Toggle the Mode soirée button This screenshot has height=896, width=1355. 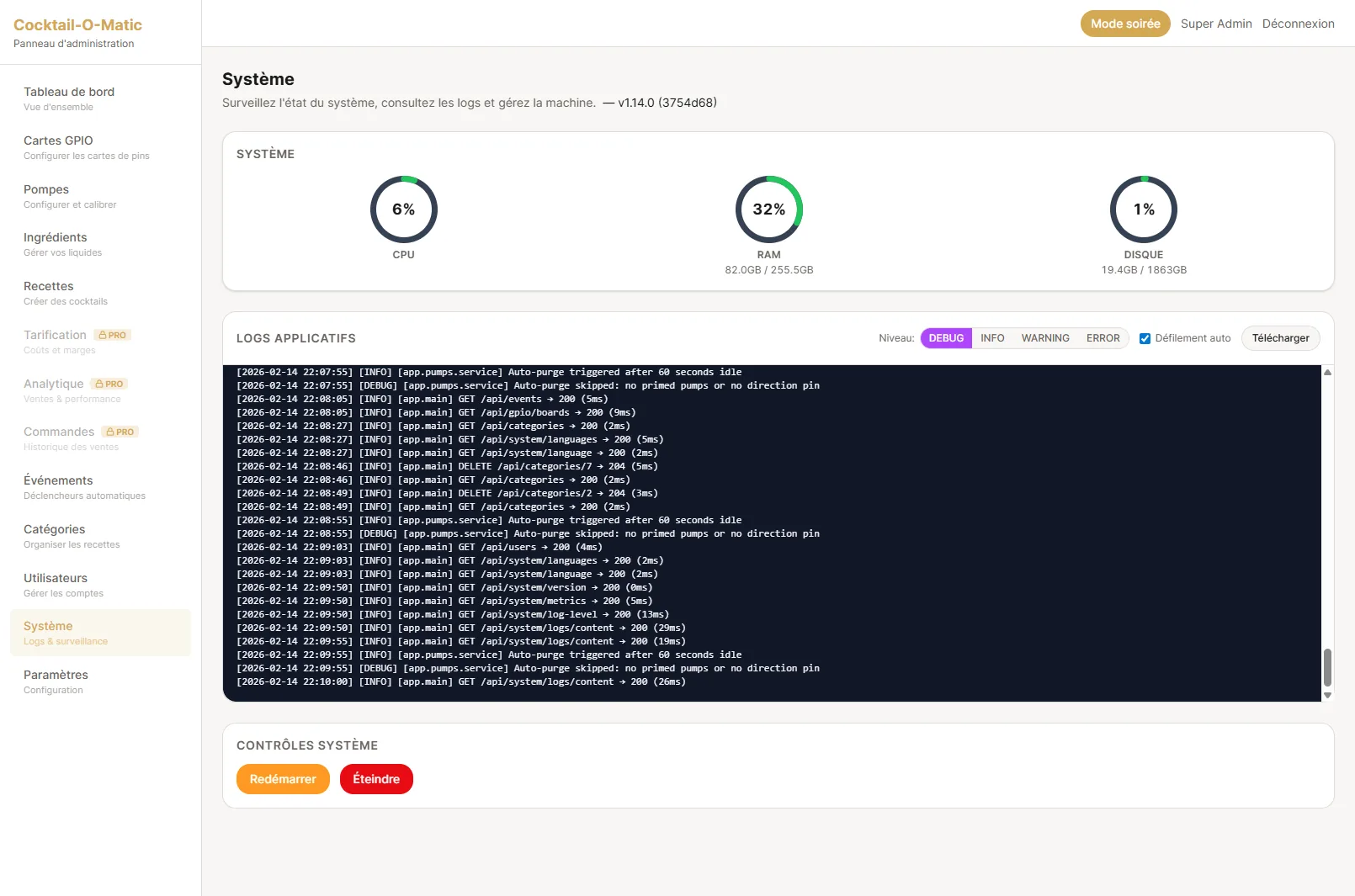[x=1125, y=24]
